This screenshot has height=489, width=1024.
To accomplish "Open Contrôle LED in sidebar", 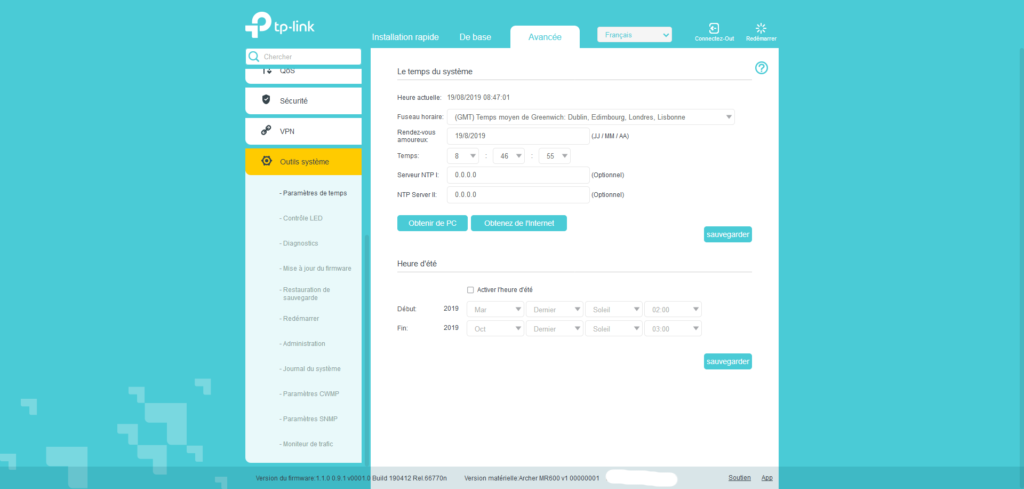I will click(x=302, y=218).
